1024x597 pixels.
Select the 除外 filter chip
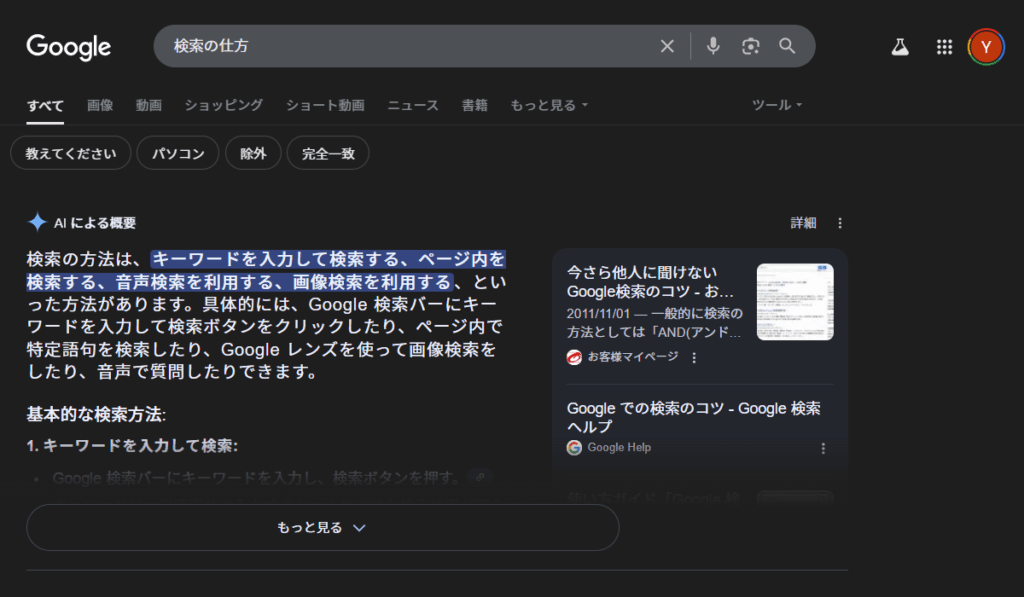point(253,153)
